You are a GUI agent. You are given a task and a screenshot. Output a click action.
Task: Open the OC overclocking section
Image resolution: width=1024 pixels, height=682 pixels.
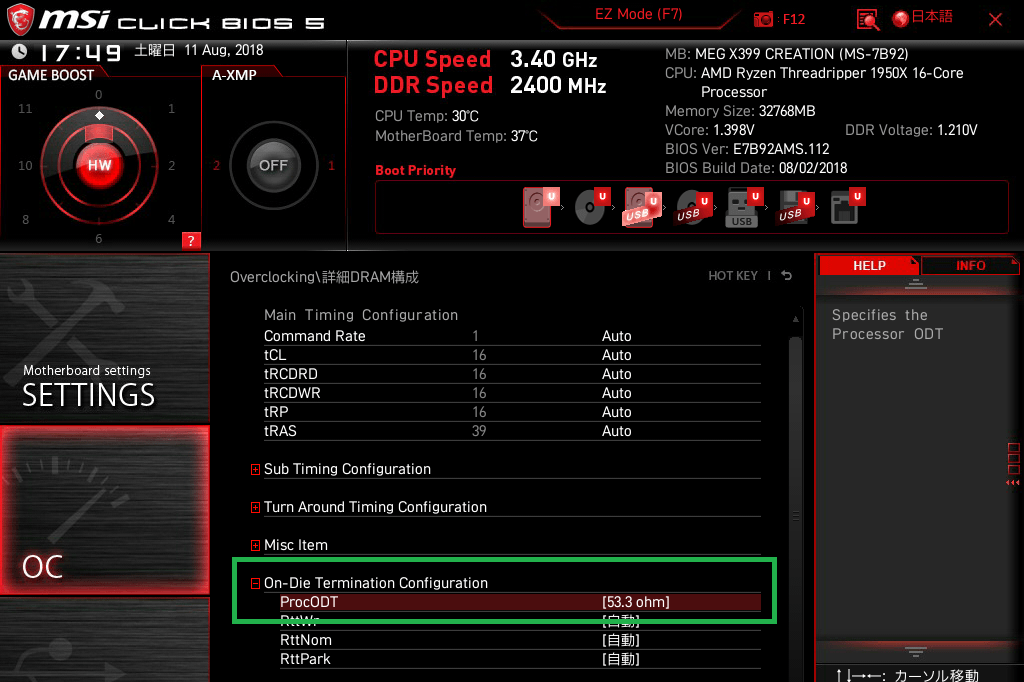point(104,510)
